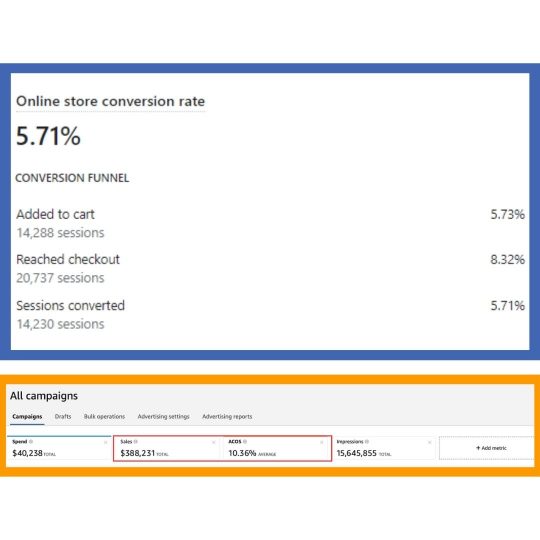540x540 pixels.
Task: Remove the Spend metric card
Action: (x=106, y=443)
